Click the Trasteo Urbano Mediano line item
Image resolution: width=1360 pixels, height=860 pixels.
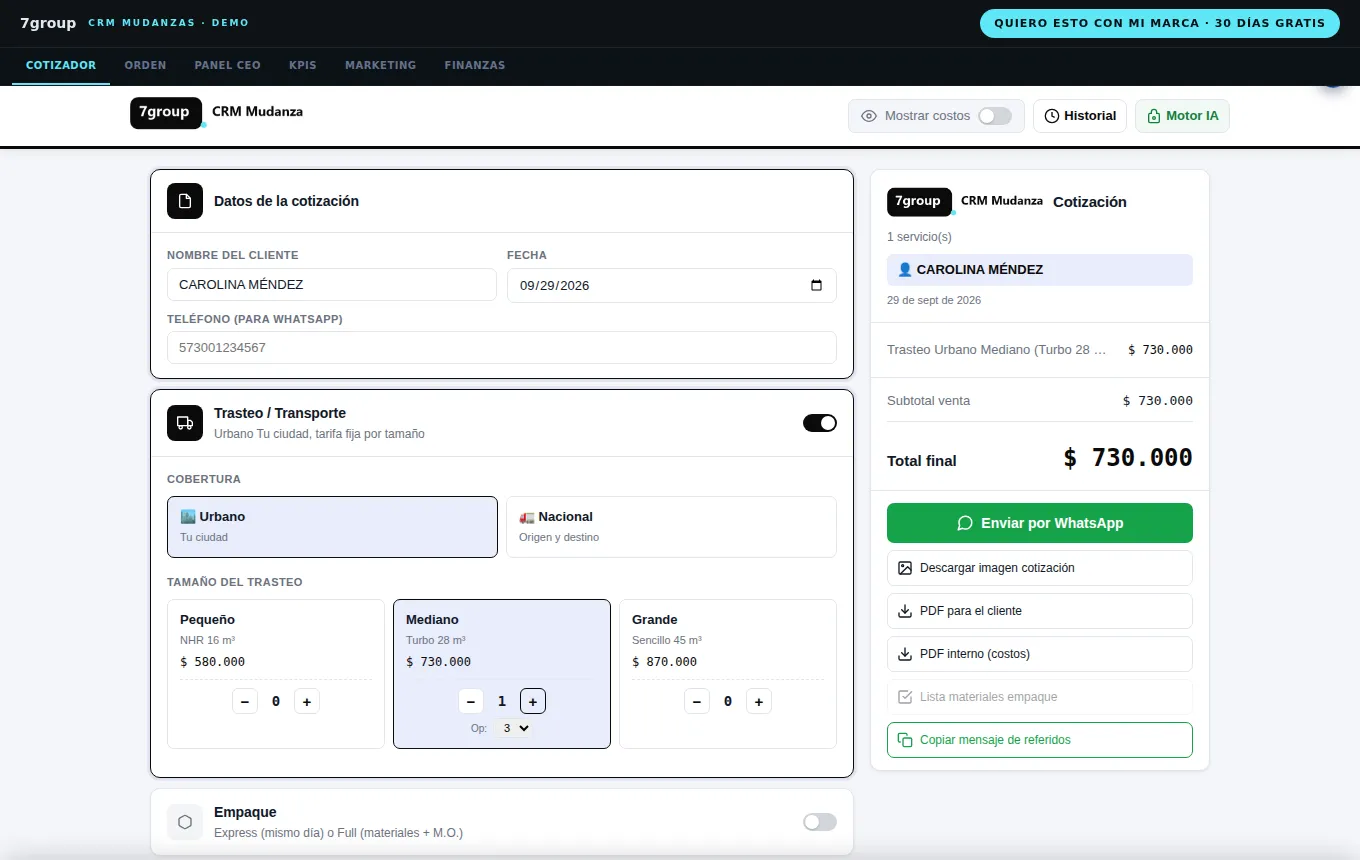point(1040,350)
